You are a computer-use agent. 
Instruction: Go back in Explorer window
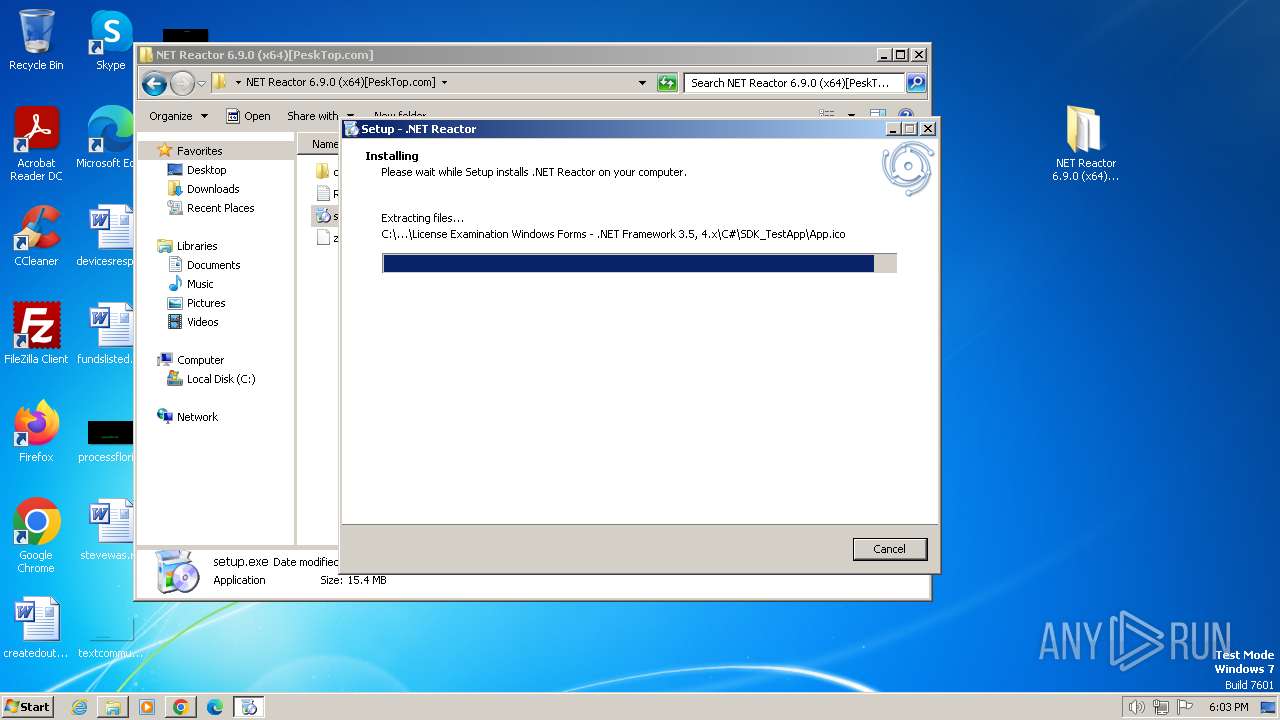tap(154, 83)
